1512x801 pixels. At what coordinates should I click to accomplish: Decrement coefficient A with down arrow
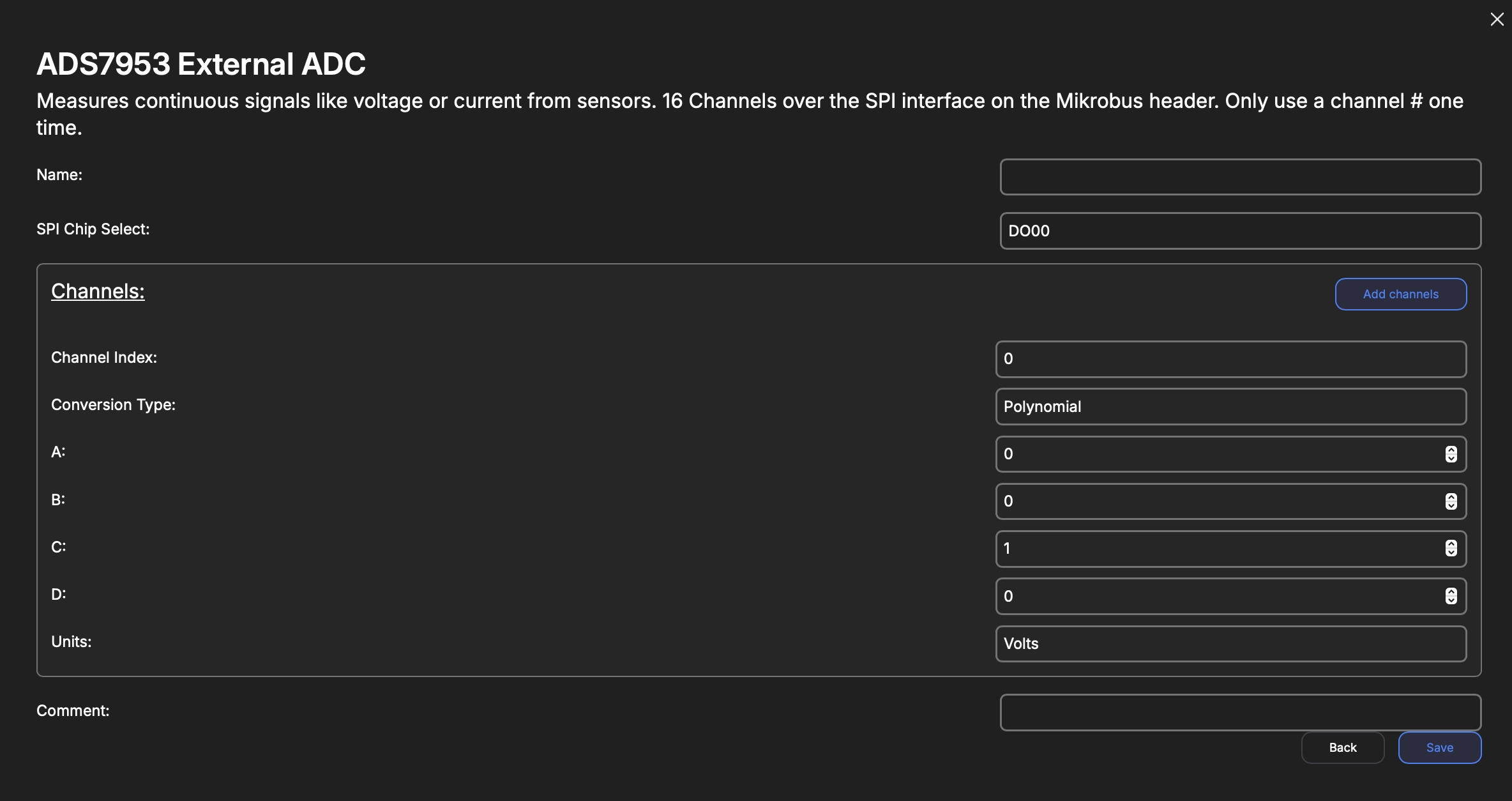tap(1451, 458)
